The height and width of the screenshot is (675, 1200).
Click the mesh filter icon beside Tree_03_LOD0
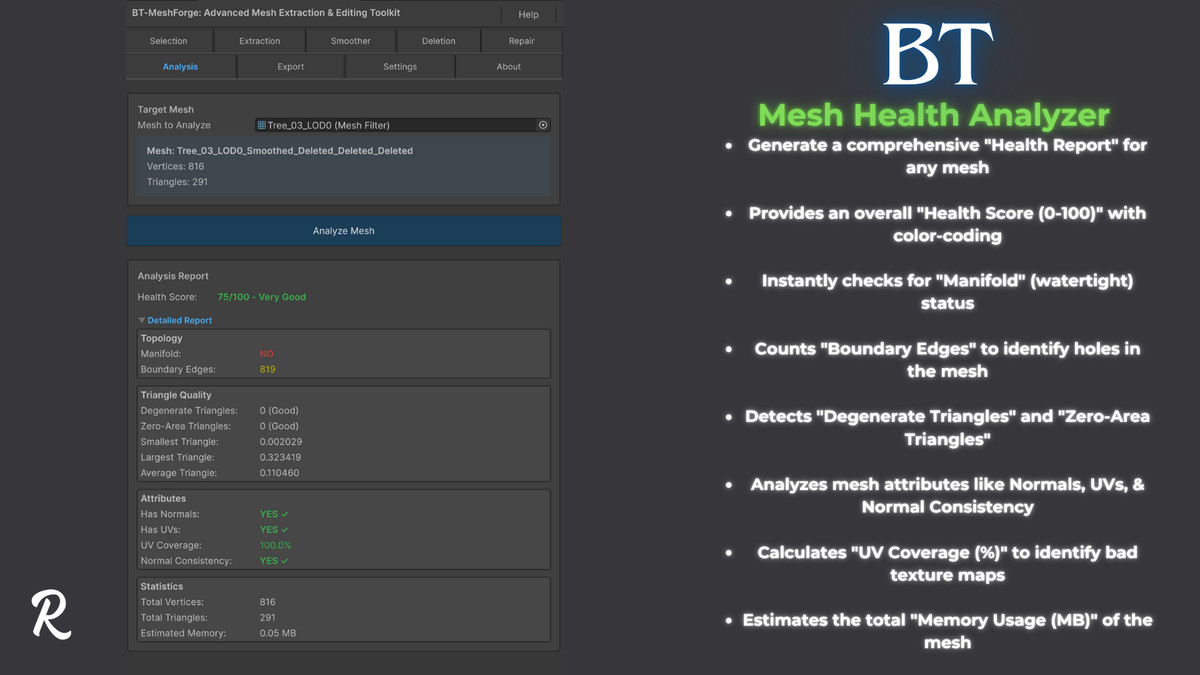click(263, 124)
